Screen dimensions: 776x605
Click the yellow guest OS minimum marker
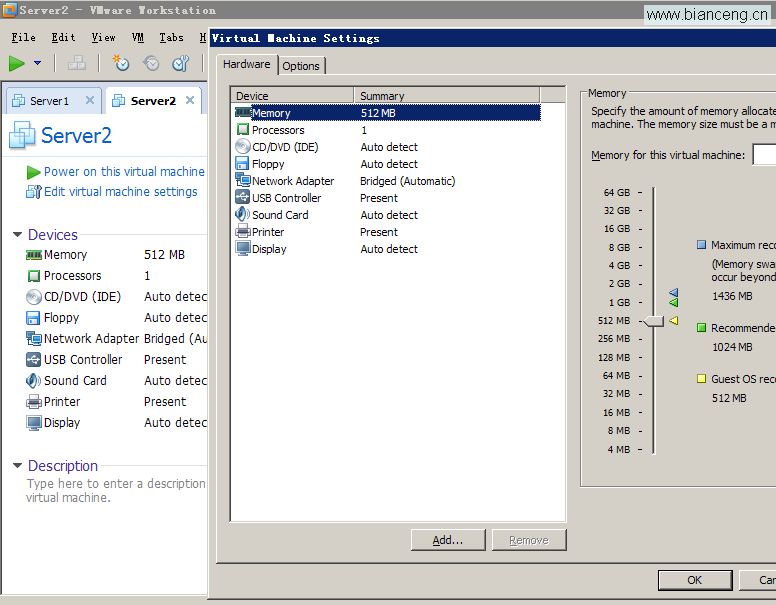coord(674,321)
